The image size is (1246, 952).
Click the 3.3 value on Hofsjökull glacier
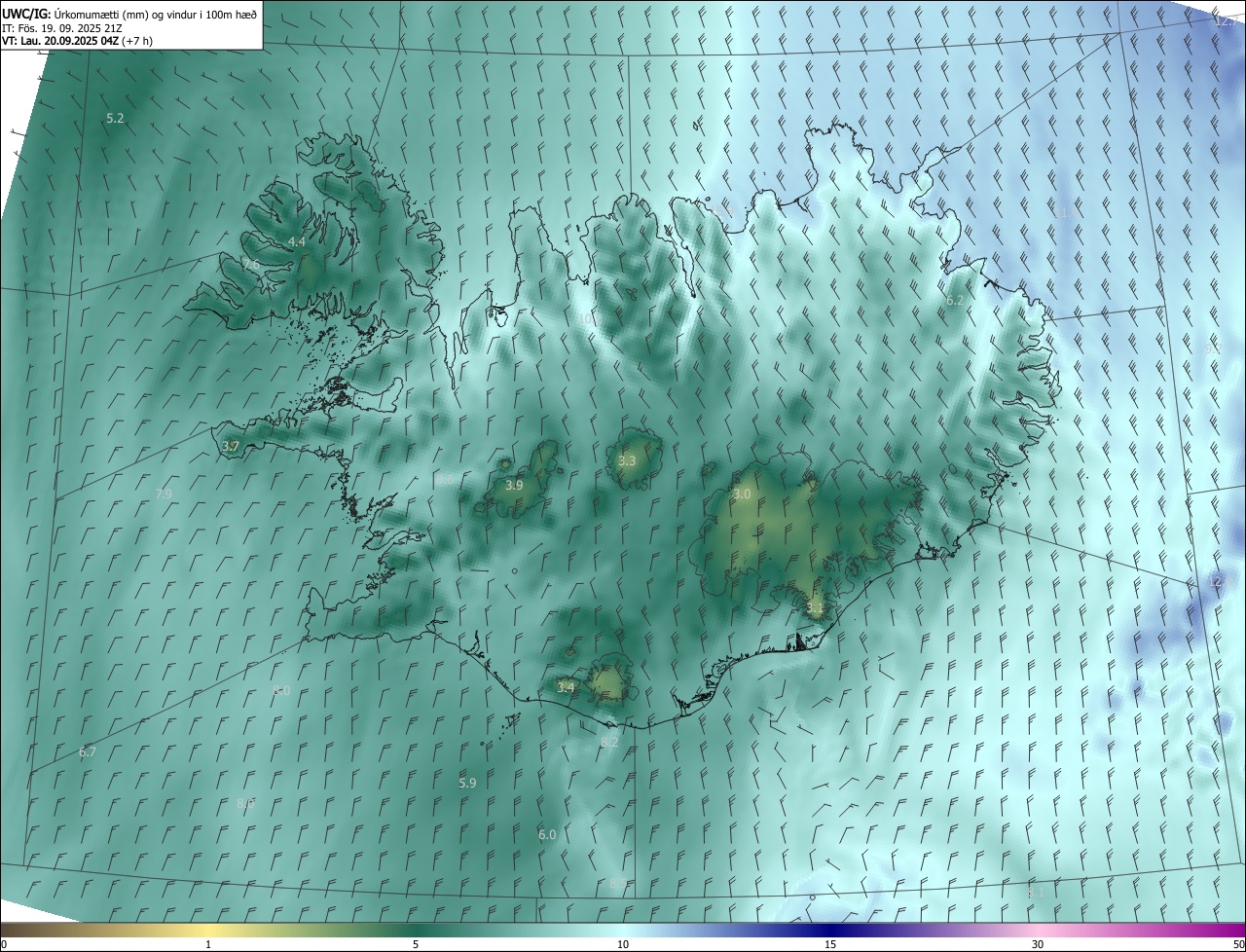(x=627, y=460)
